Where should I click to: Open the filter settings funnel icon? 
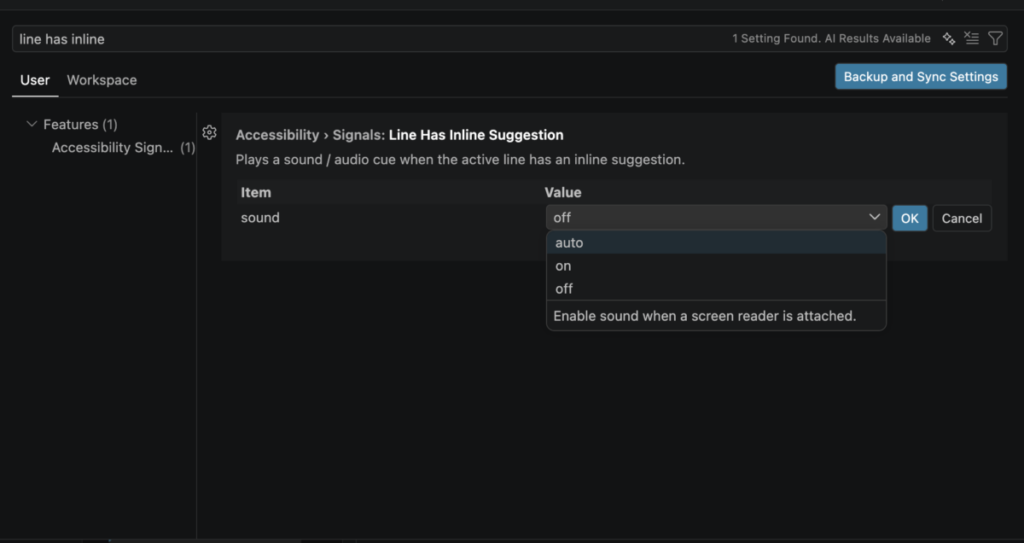[995, 39]
